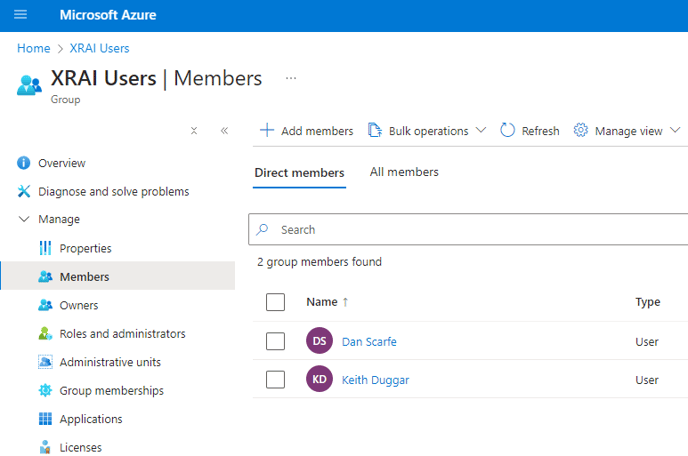Open Administrative units
This screenshot has height=456, width=688.
pos(110,363)
